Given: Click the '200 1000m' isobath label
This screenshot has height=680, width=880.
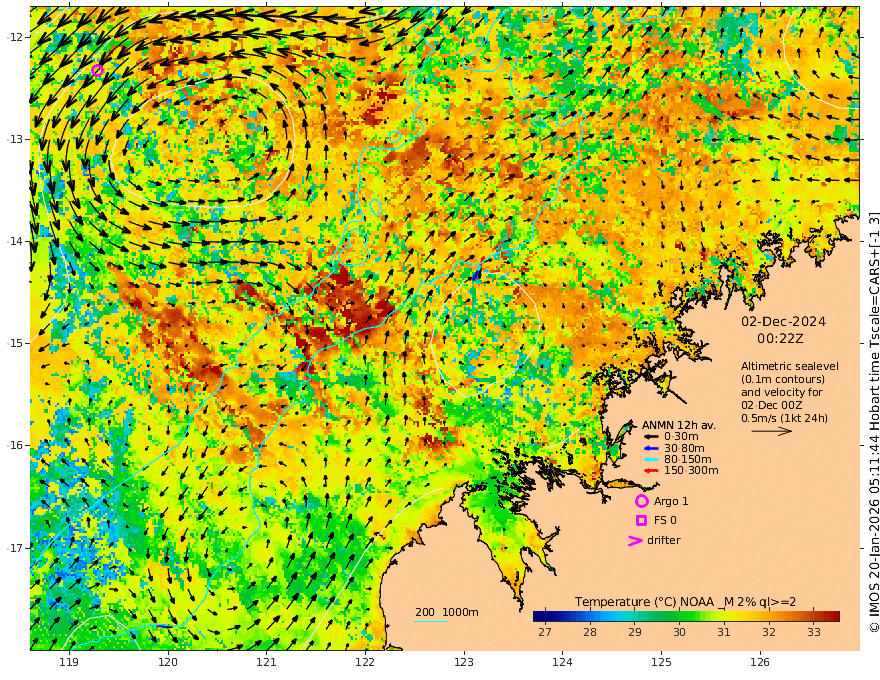Looking at the screenshot, I should point(447,612).
